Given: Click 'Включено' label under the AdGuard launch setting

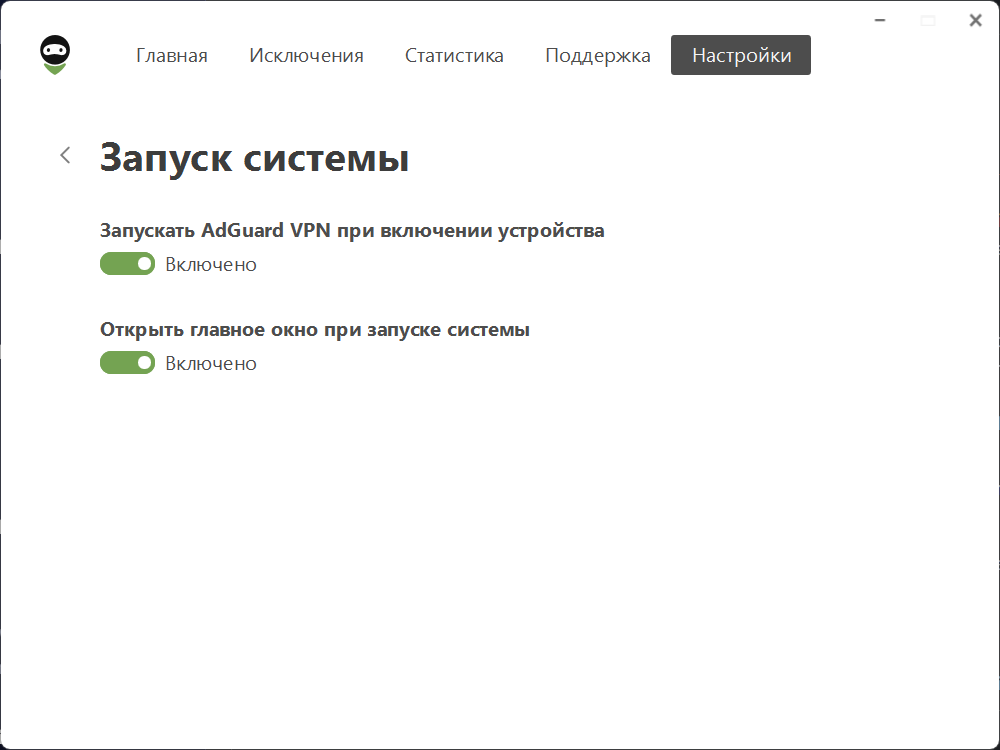Looking at the screenshot, I should pos(211,265).
